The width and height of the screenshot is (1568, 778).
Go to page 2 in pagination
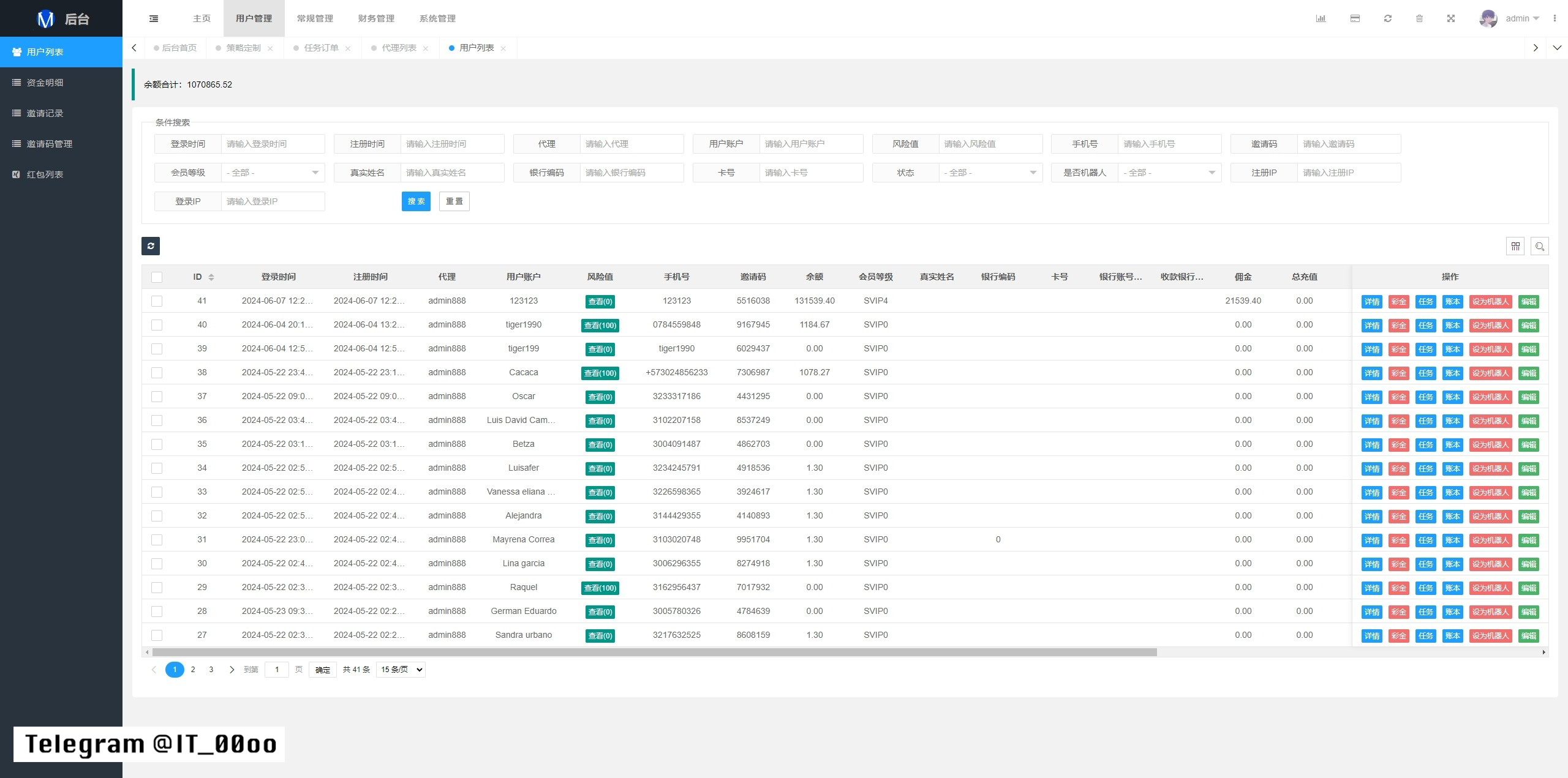tap(193, 670)
